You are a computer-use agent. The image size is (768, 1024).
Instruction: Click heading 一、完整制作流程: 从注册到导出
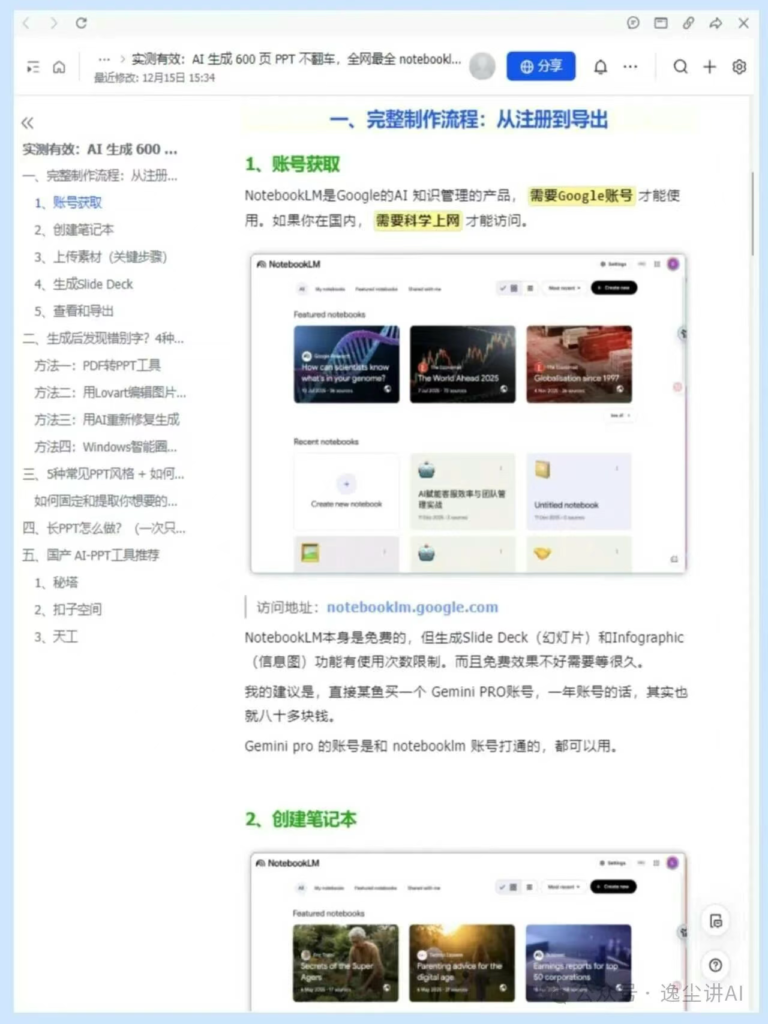(x=469, y=120)
